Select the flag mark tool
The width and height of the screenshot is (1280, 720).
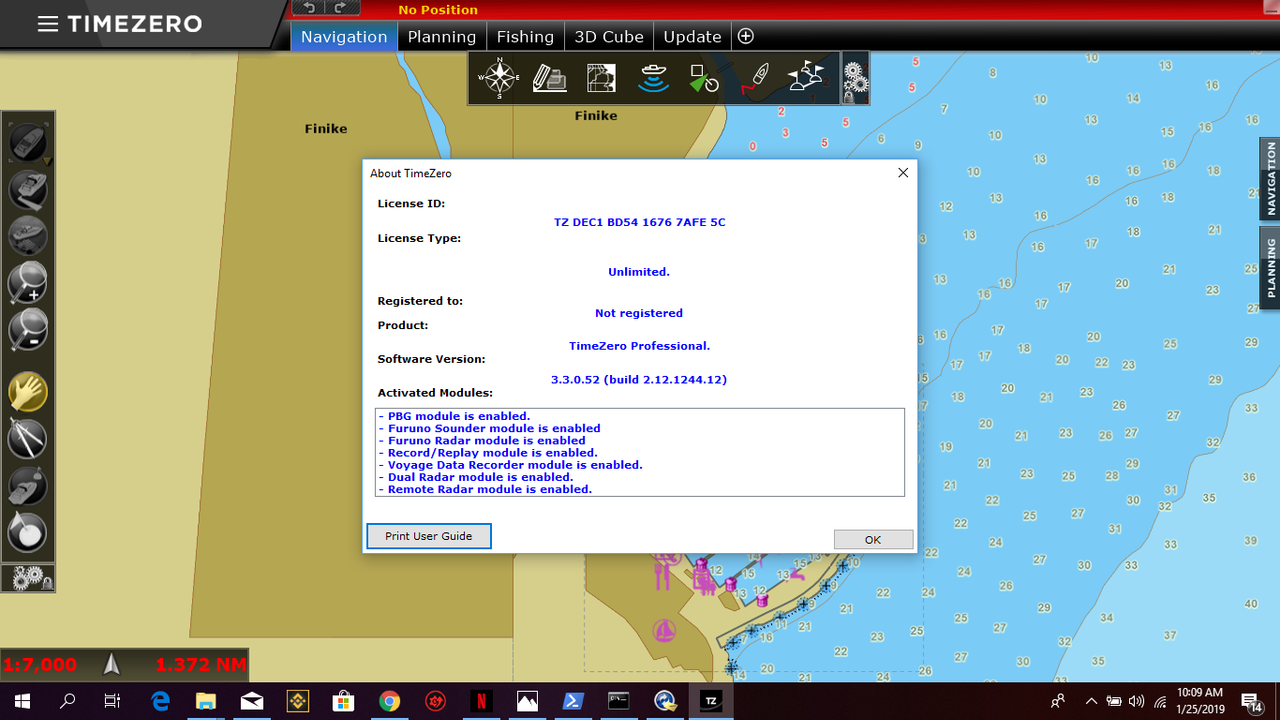pyautogui.click(x=28, y=531)
